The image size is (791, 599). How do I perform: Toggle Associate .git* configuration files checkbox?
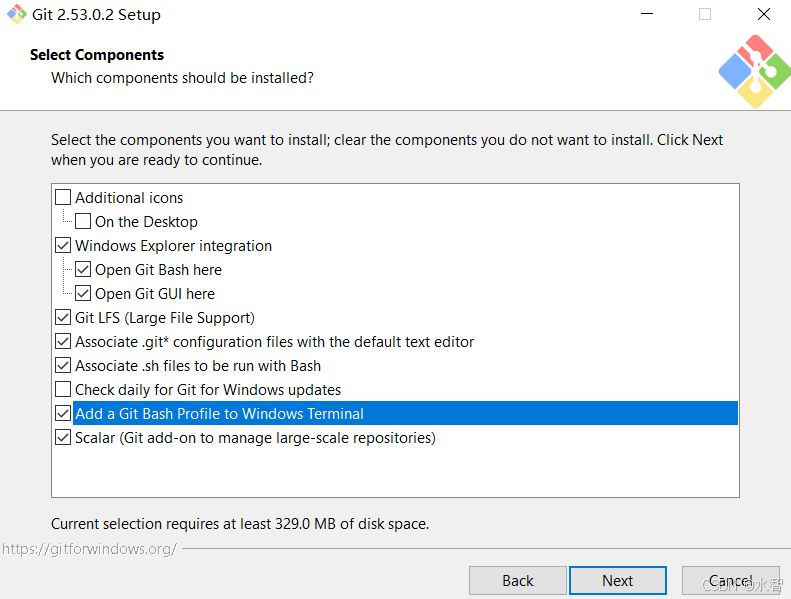point(63,342)
